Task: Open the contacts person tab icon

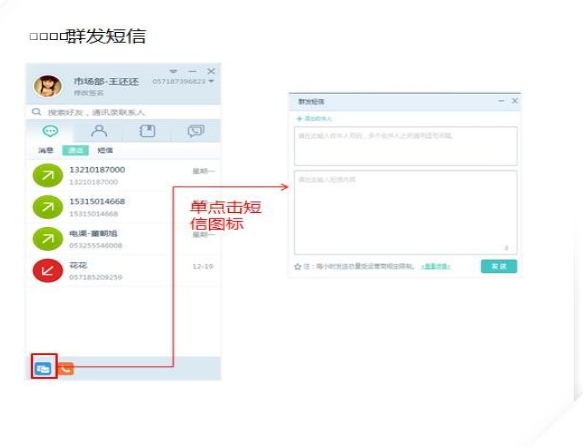Action: coord(99,131)
